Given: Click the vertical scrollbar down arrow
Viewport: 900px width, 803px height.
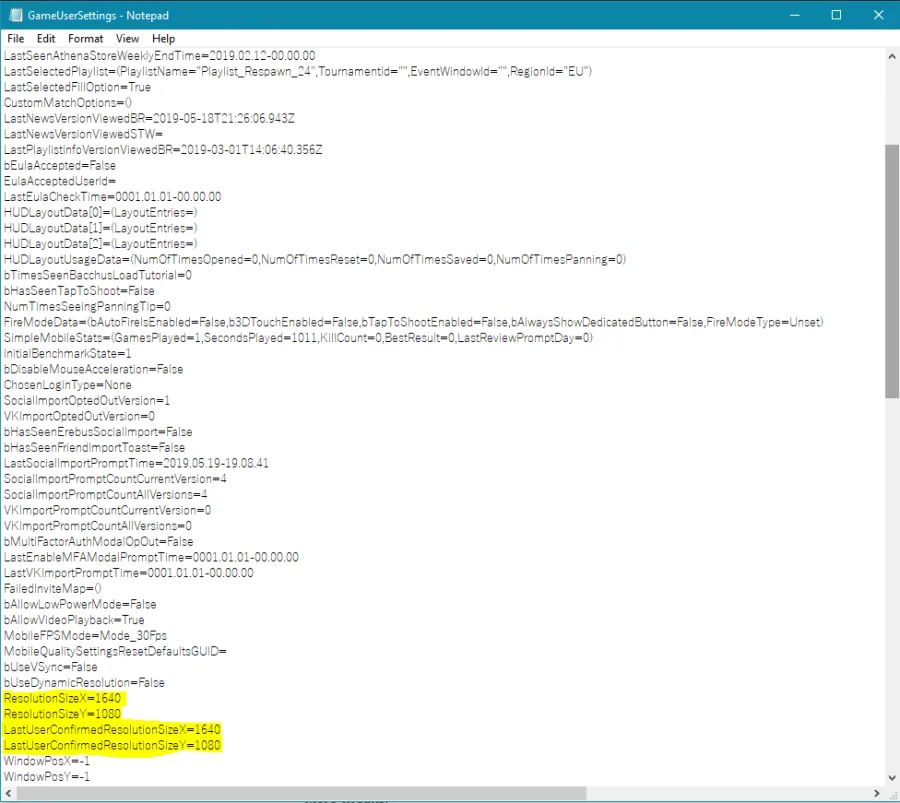Looking at the screenshot, I should coord(891,778).
